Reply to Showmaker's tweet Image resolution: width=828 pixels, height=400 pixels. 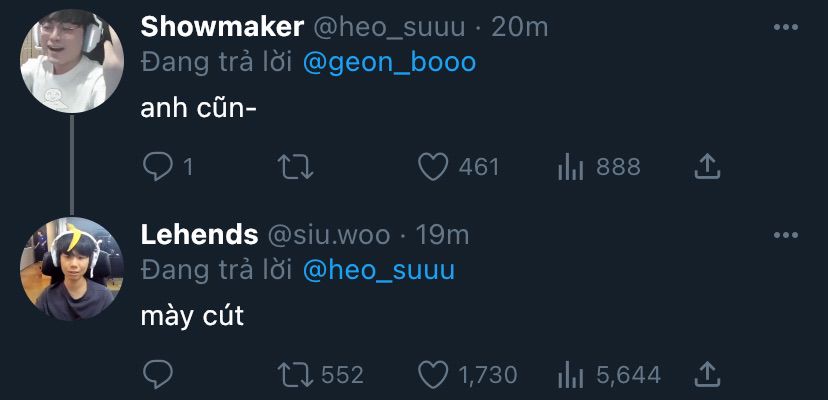coord(158,166)
